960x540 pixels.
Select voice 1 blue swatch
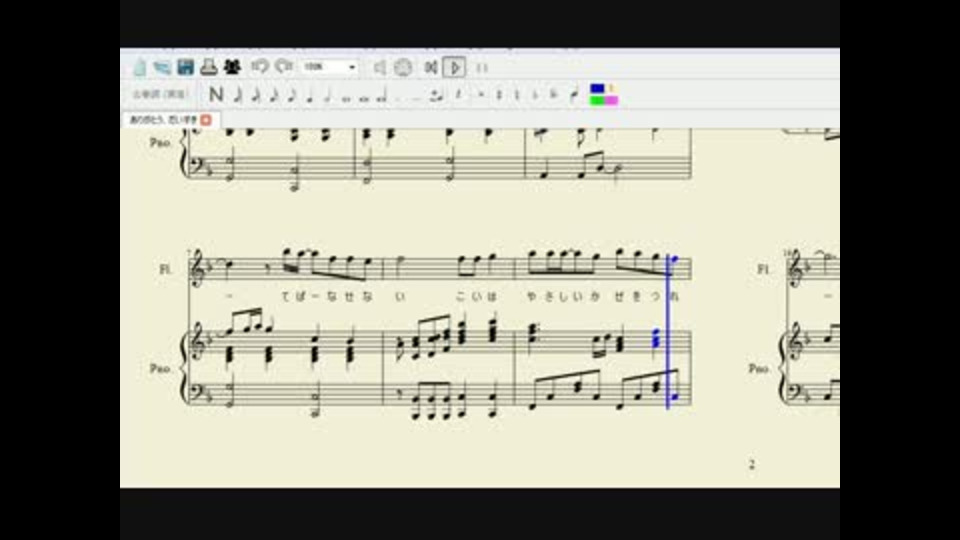point(597,88)
